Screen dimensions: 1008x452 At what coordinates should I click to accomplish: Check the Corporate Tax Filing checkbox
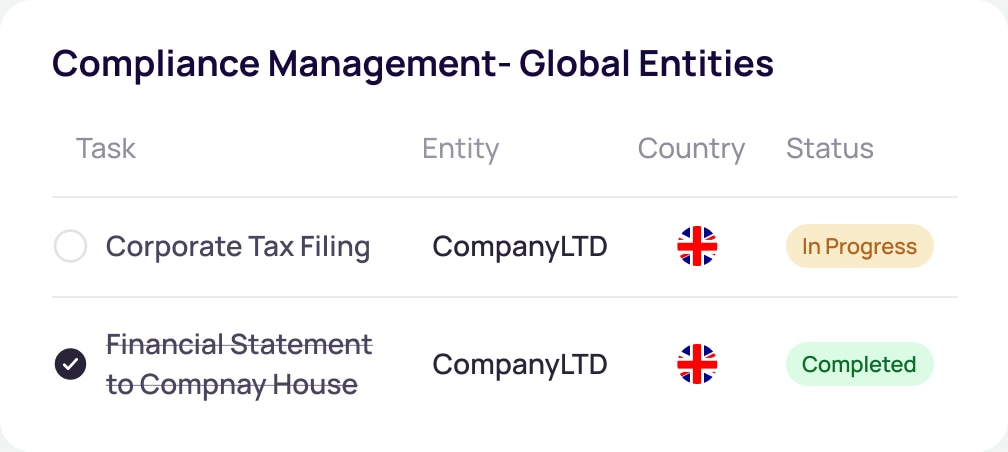70,246
